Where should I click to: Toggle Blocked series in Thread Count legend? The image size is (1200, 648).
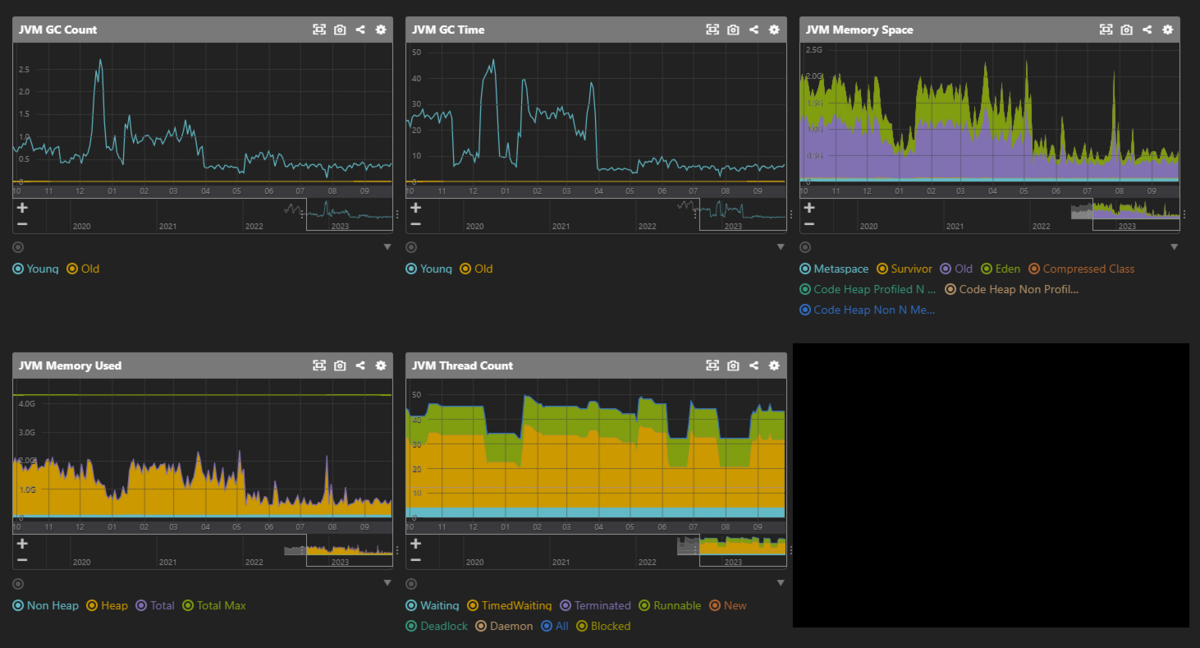coord(604,626)
